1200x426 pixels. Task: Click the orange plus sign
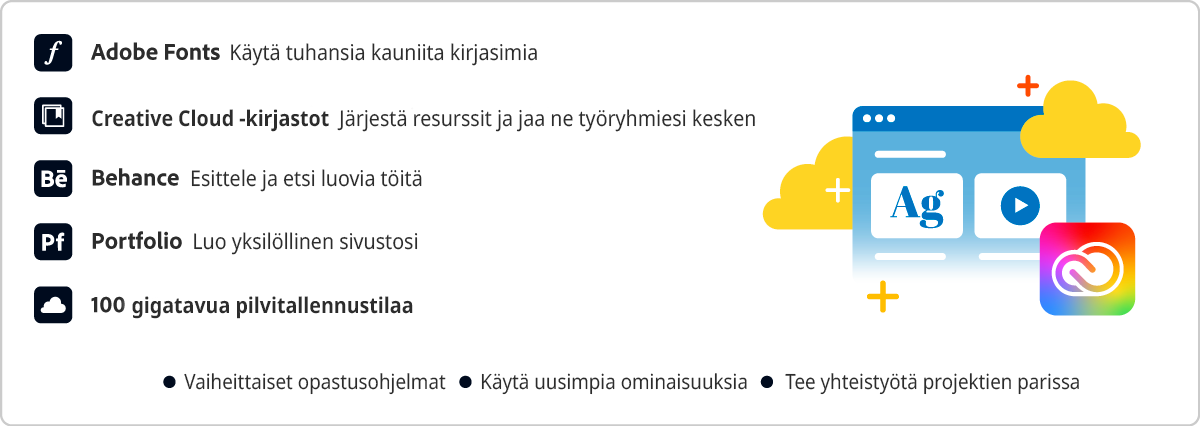pos(1027,86)
